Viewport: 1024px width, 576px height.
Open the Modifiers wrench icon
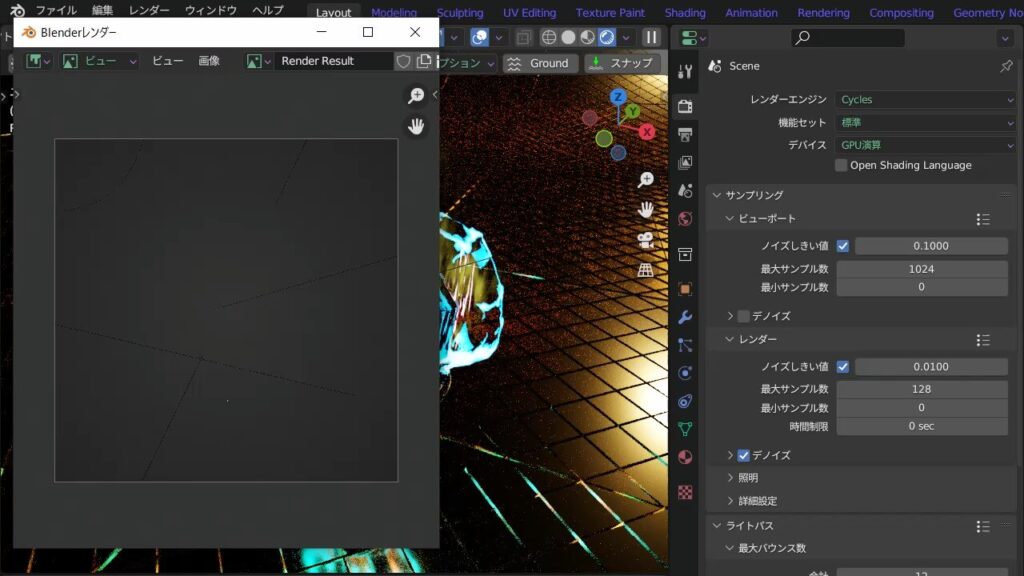[x=685, y=317]
